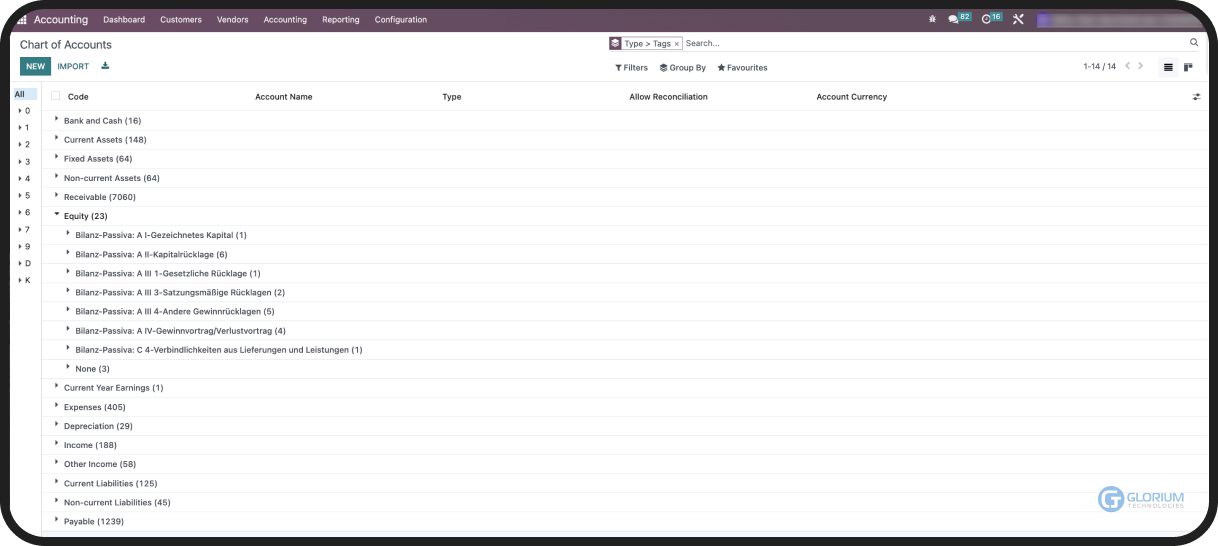Image resolution: width=1218 pixels, height=546 pixels.
Task: Click the search magnifier icon
Action: click(x=1194, y=43)
